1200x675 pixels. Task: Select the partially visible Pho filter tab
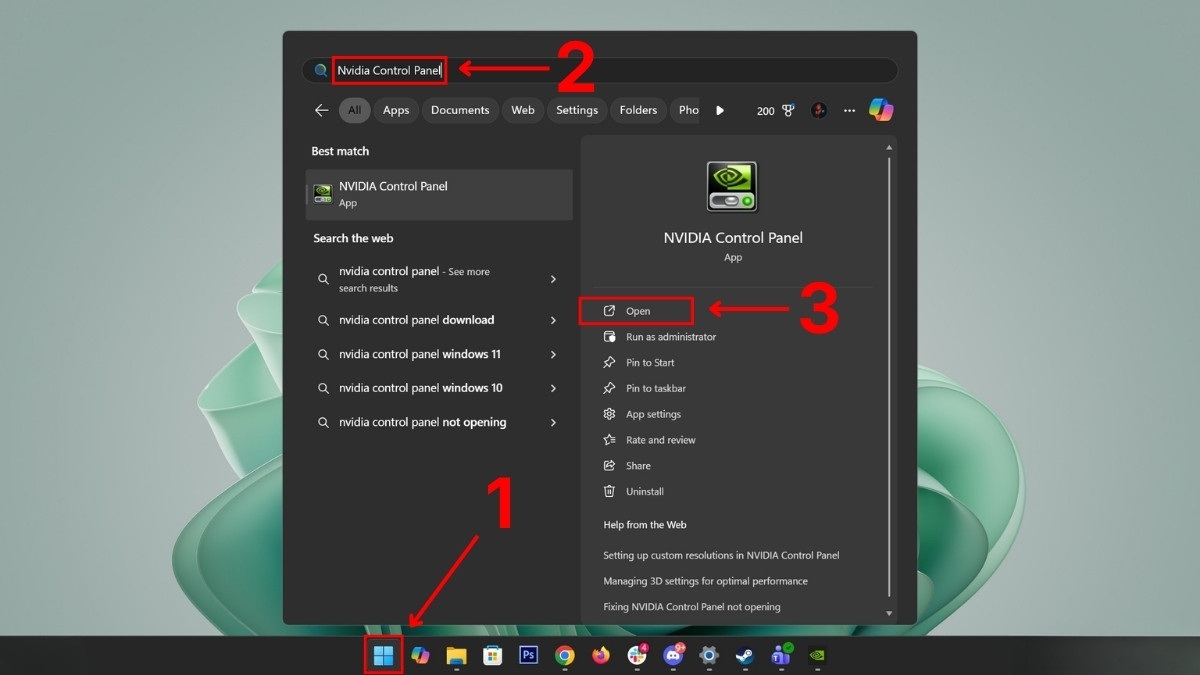tap(687, 110)
